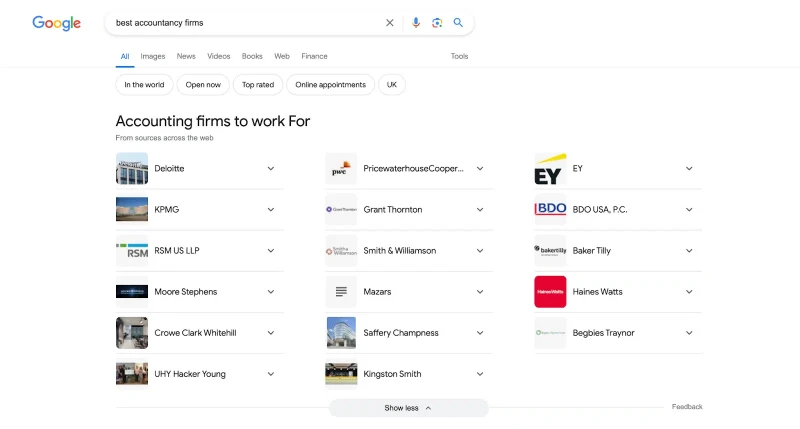Go to the Videos tab
The height and width of the screenshot is (429, 800).
pos(218,56)
